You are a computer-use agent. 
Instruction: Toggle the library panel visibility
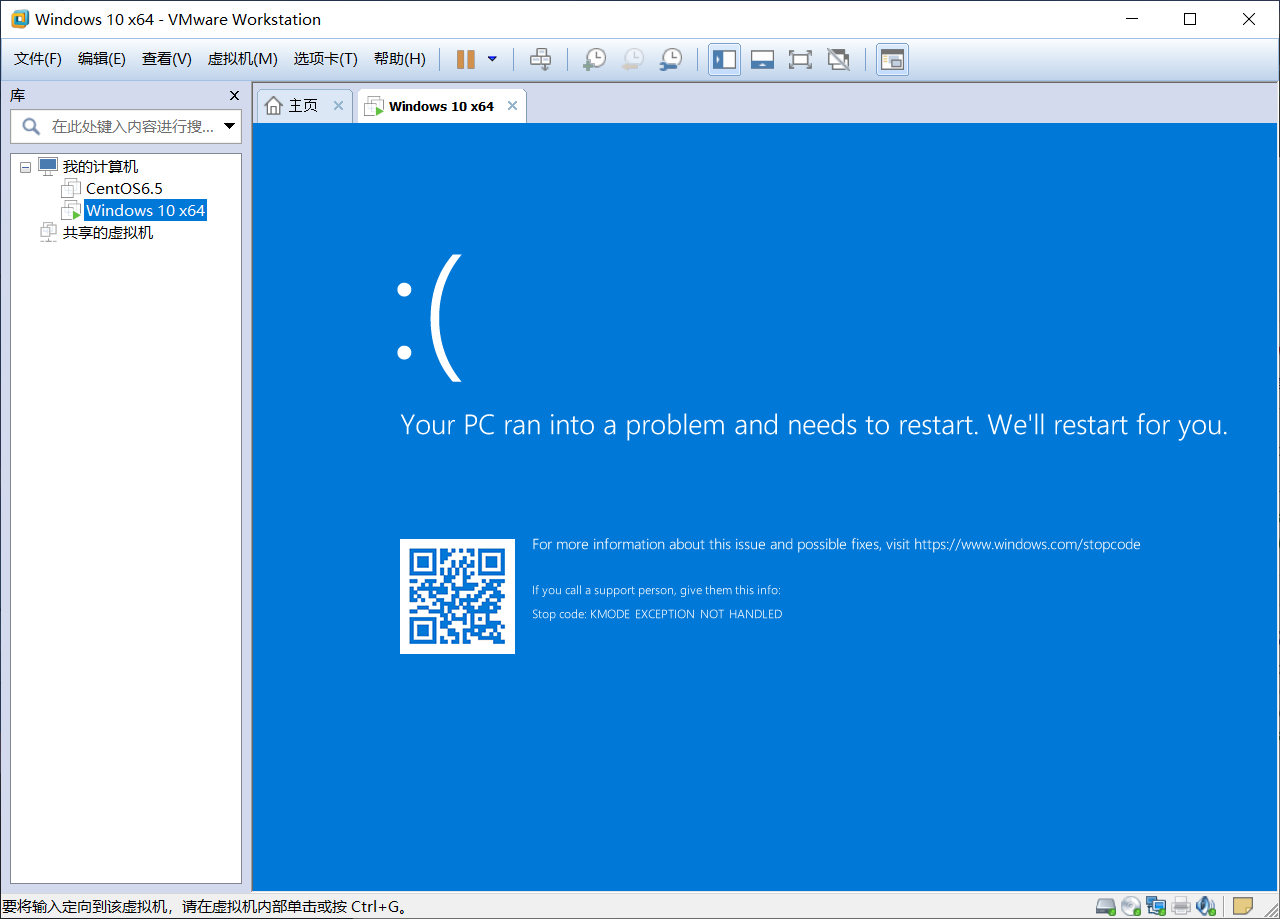coord(724,59)
